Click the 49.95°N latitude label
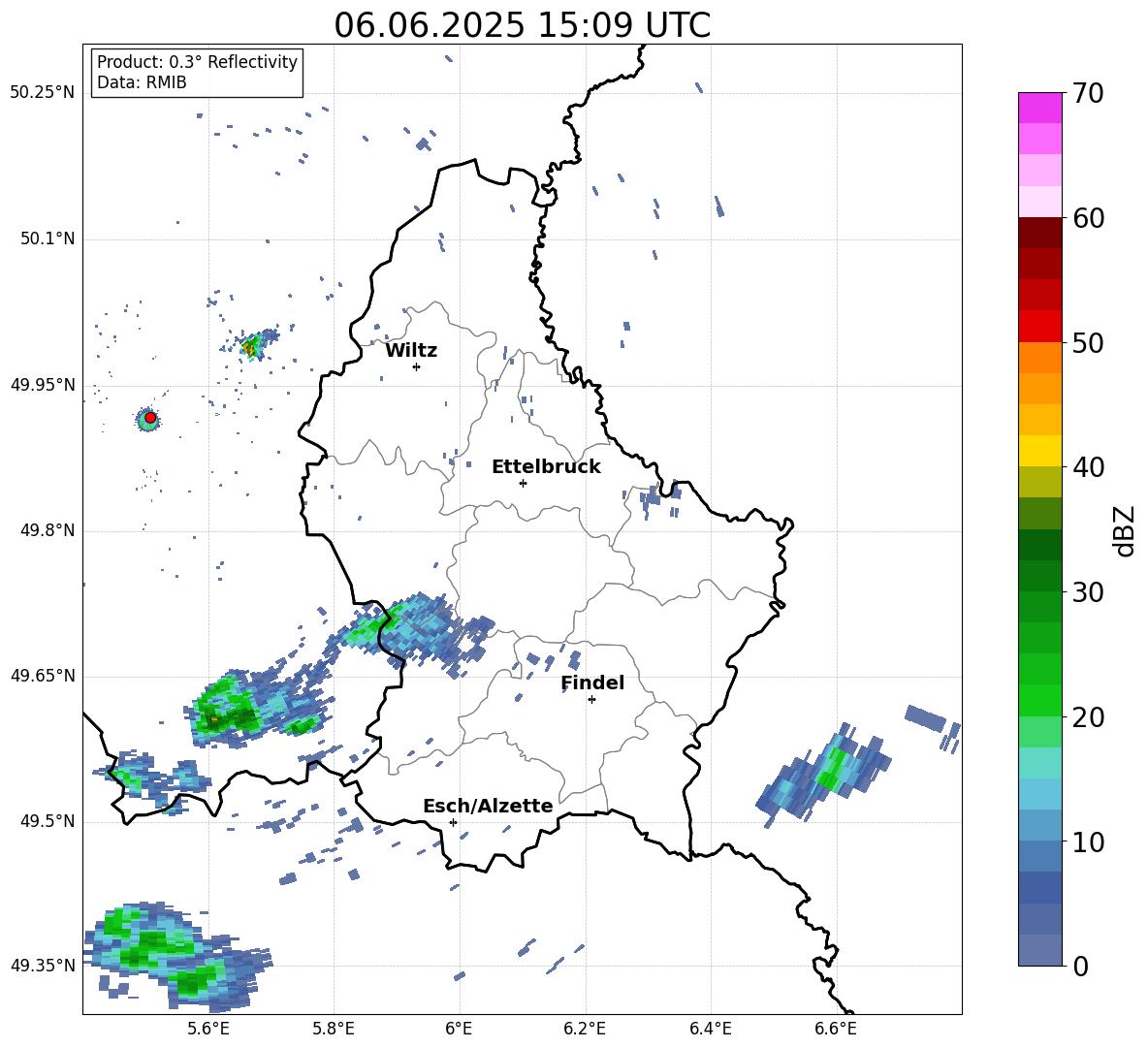The width and height of the screenshot is (1148, 1048). (x=43, y=385)
